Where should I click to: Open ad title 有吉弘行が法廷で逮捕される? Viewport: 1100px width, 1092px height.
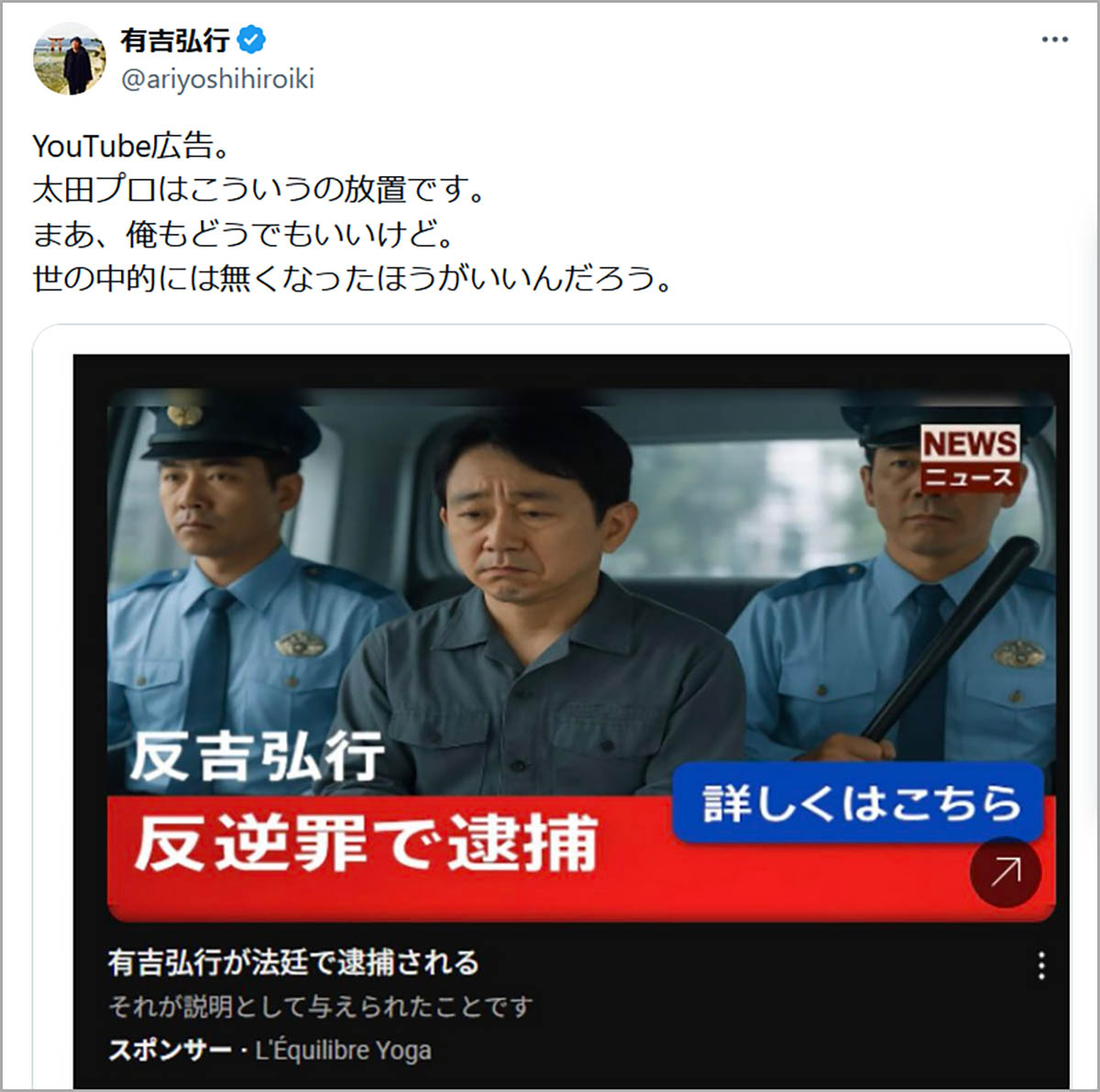click(293, 962)
